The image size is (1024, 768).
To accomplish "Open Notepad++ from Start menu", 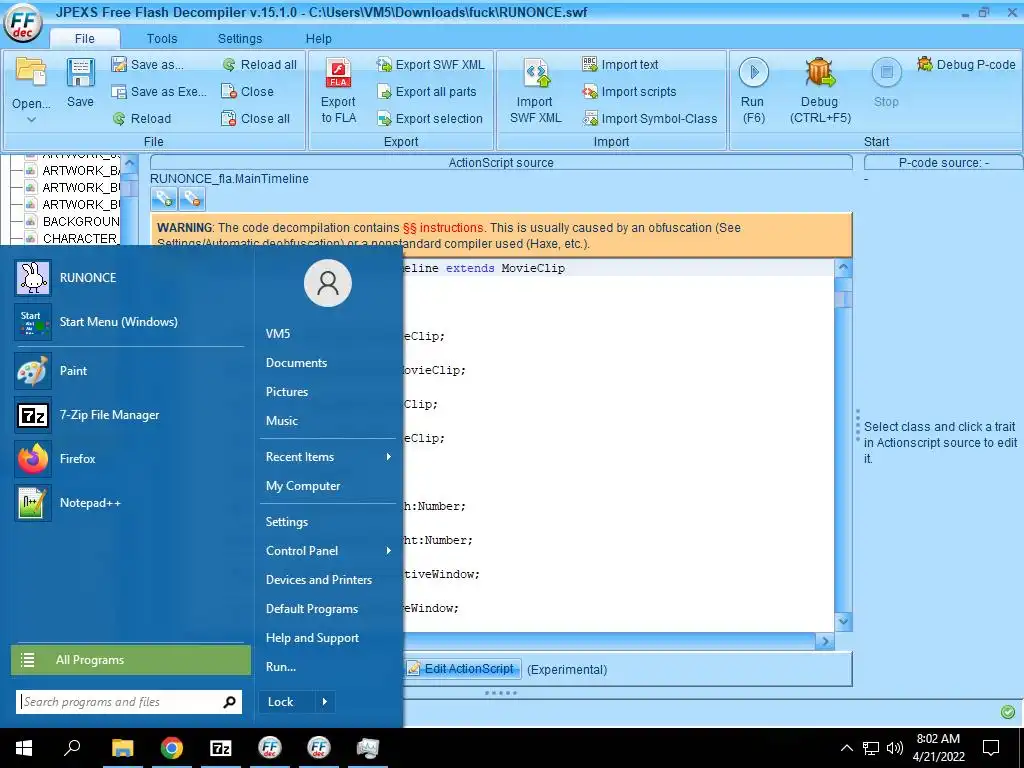I will coord(129,503).
